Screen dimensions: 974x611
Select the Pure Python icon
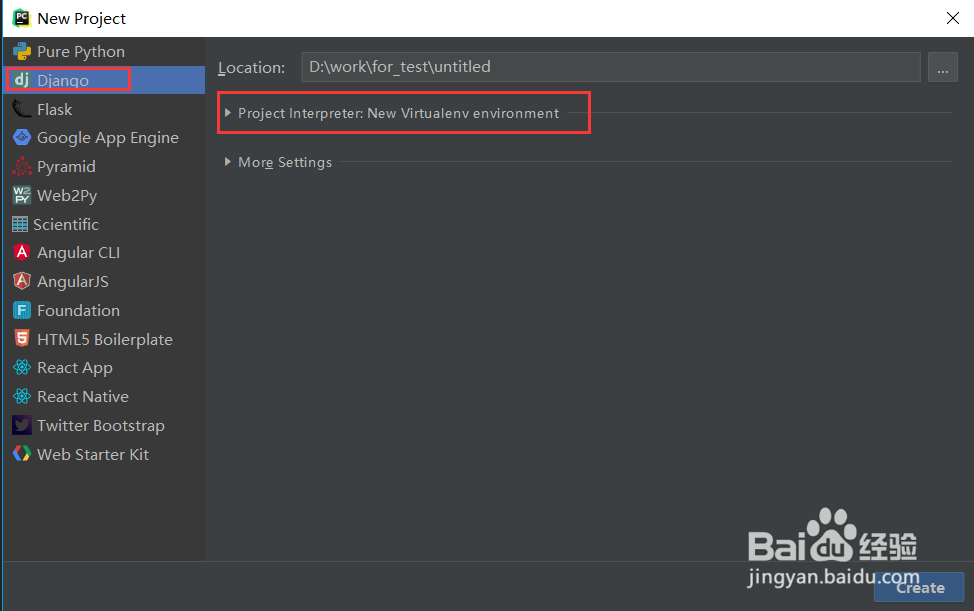(x=22, y=52)
